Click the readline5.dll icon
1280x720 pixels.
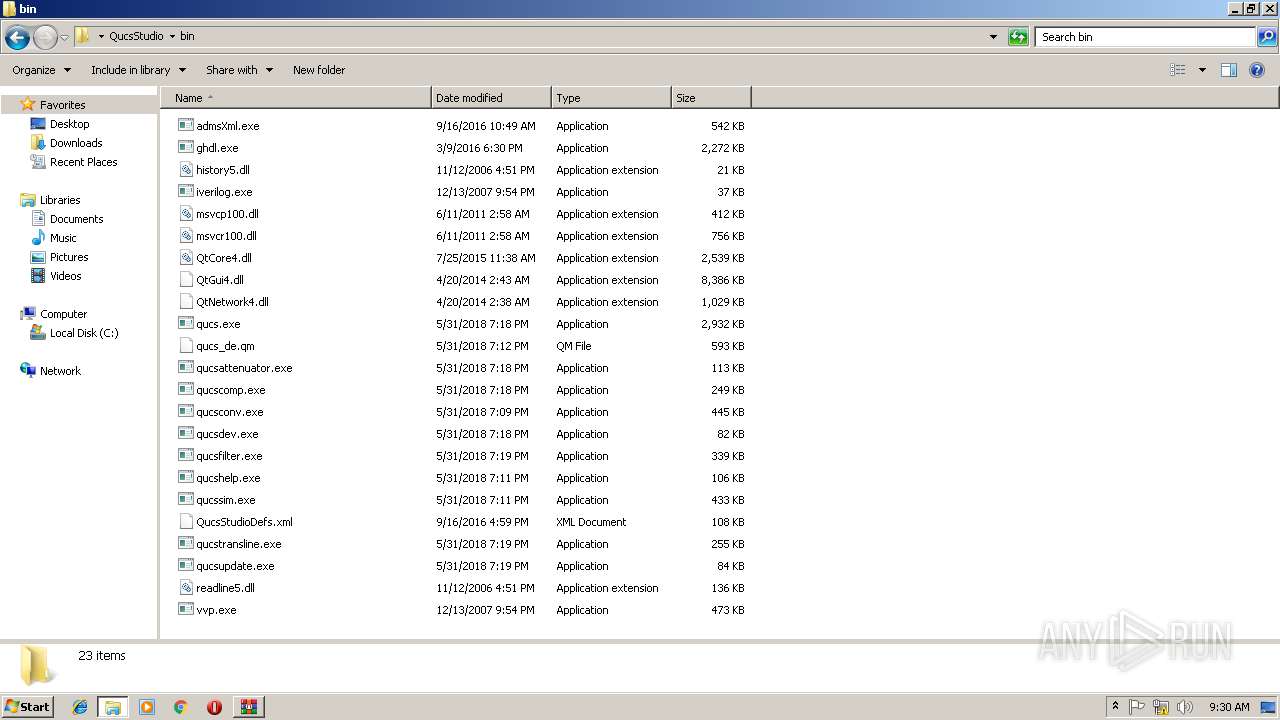click(185, 588)
